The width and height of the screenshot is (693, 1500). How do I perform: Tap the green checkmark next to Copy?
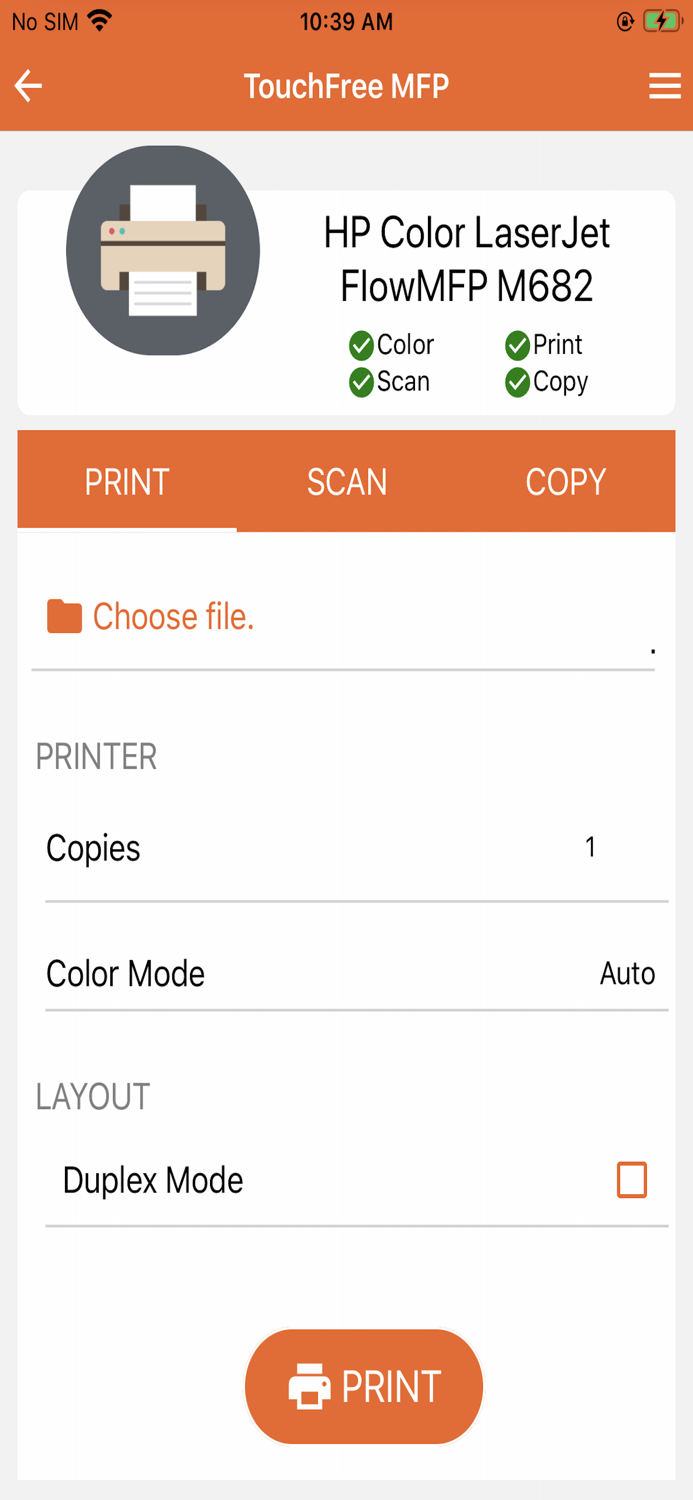click(518, 382)
